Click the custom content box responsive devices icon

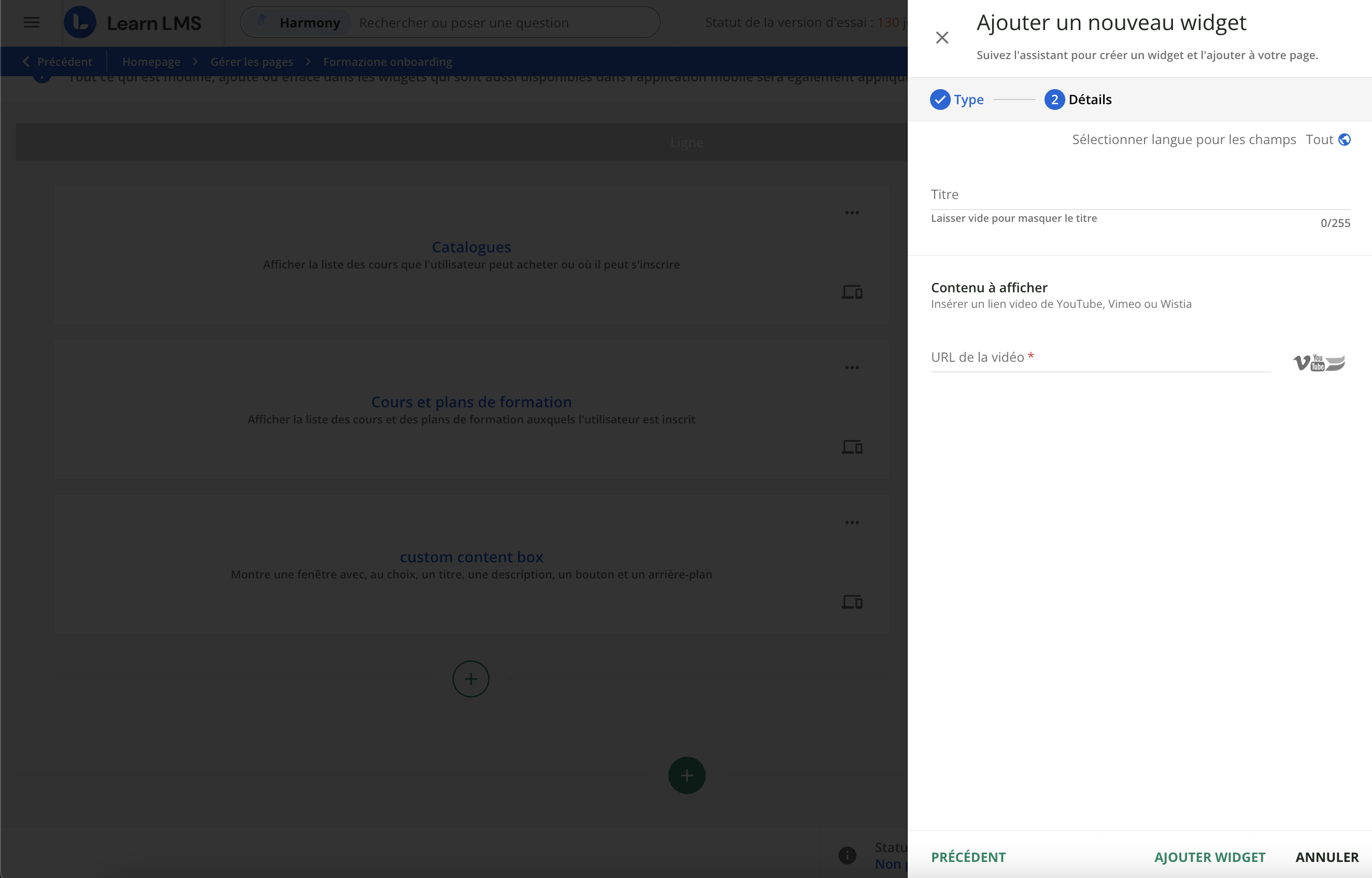pos(852,602)
